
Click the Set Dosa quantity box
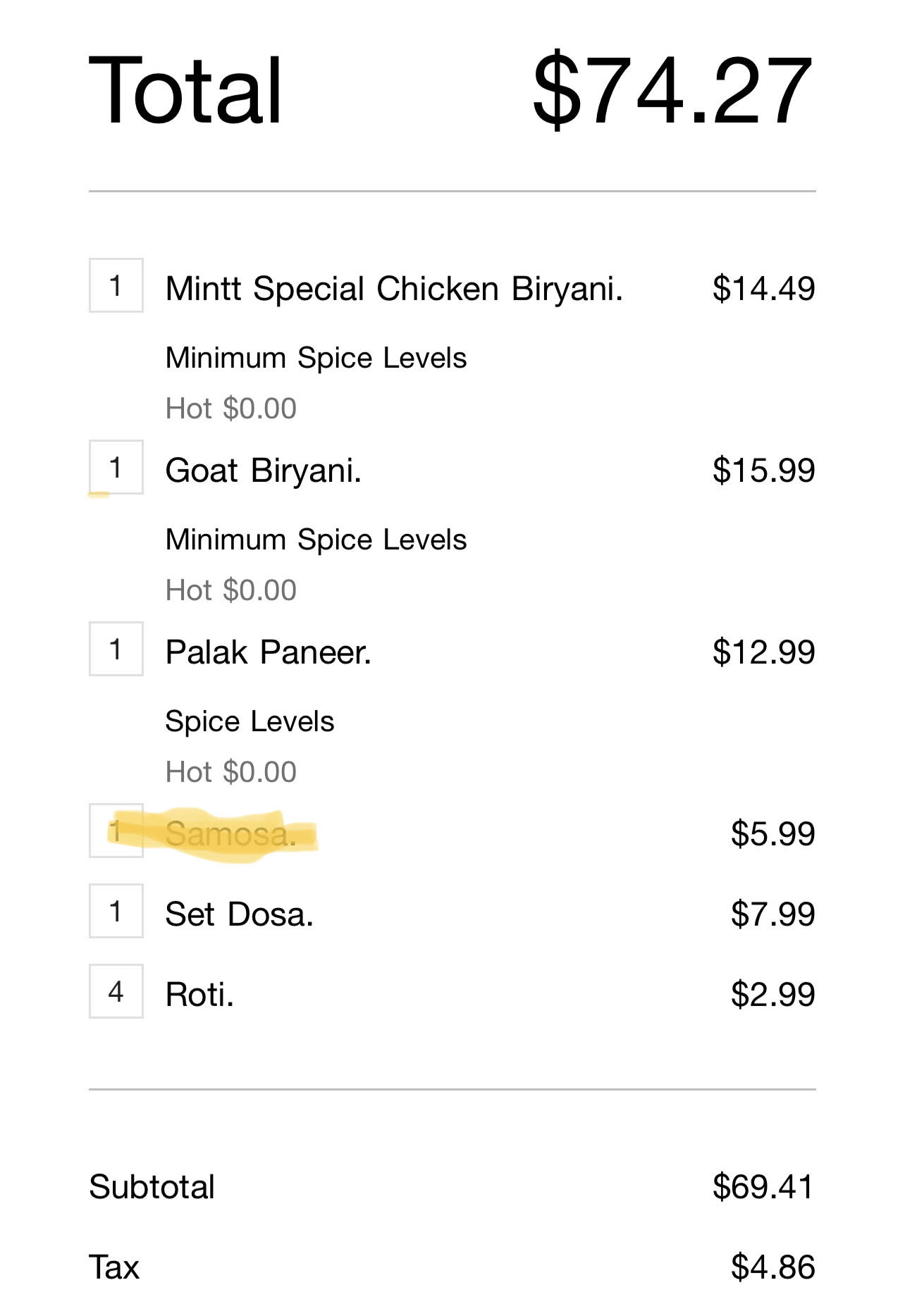pos(116,912)
